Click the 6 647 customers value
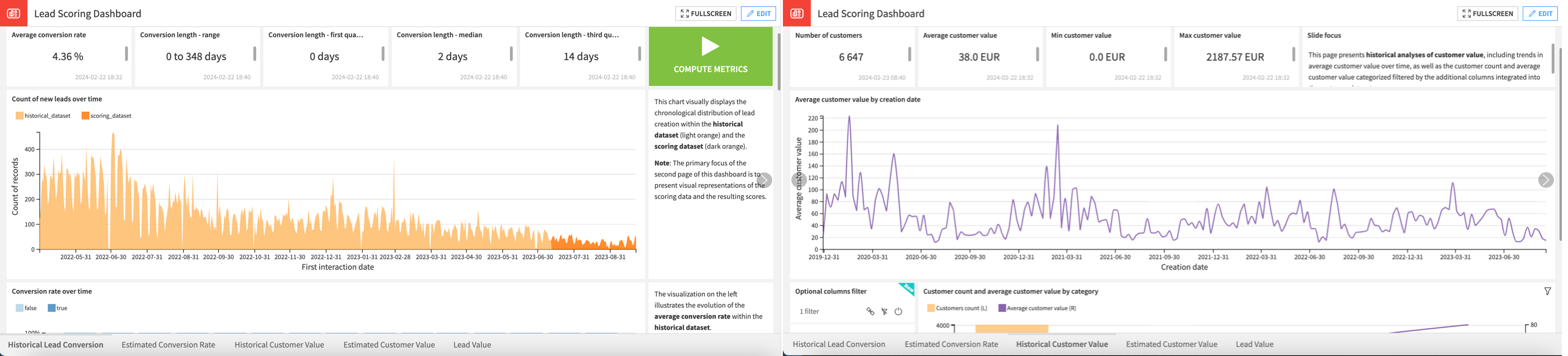The width and height of the screenshot is (1568, 356). point(851,57)
